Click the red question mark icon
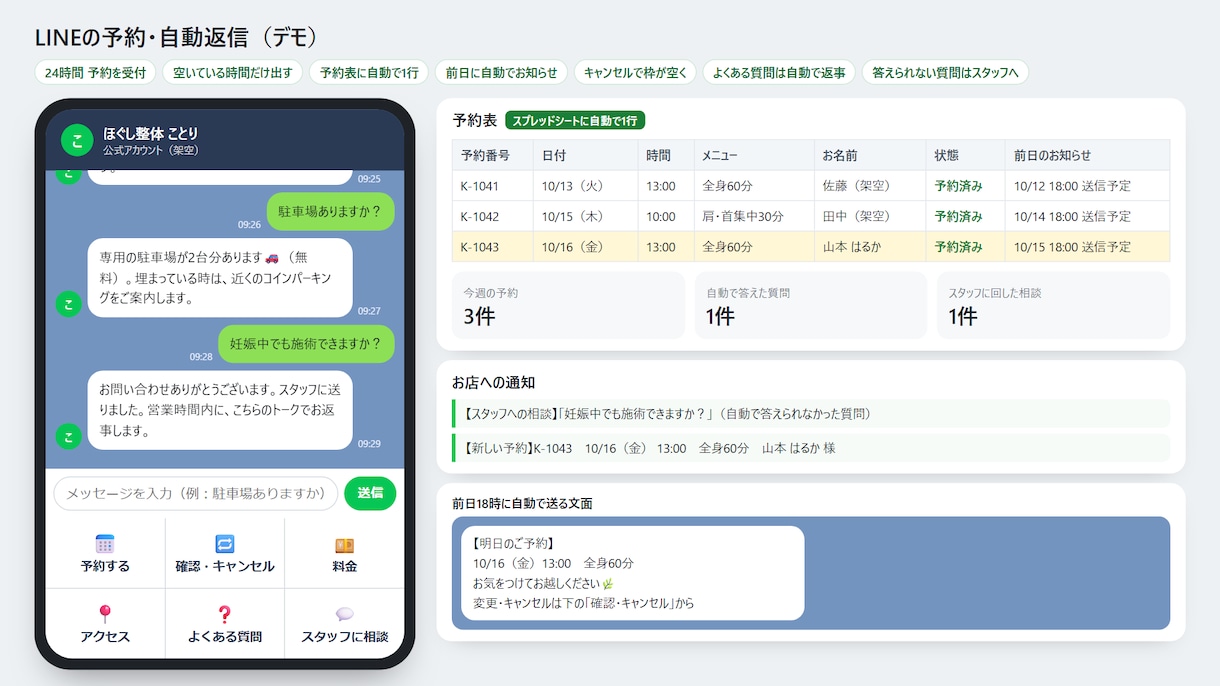The image size is (1220, 686). click(x=225, y=614)
